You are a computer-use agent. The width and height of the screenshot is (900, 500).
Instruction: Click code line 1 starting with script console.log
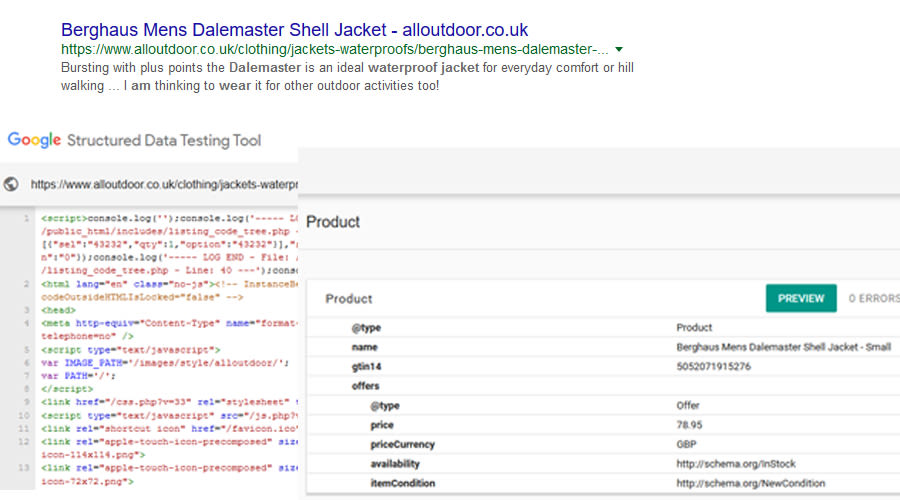(169, 219)
